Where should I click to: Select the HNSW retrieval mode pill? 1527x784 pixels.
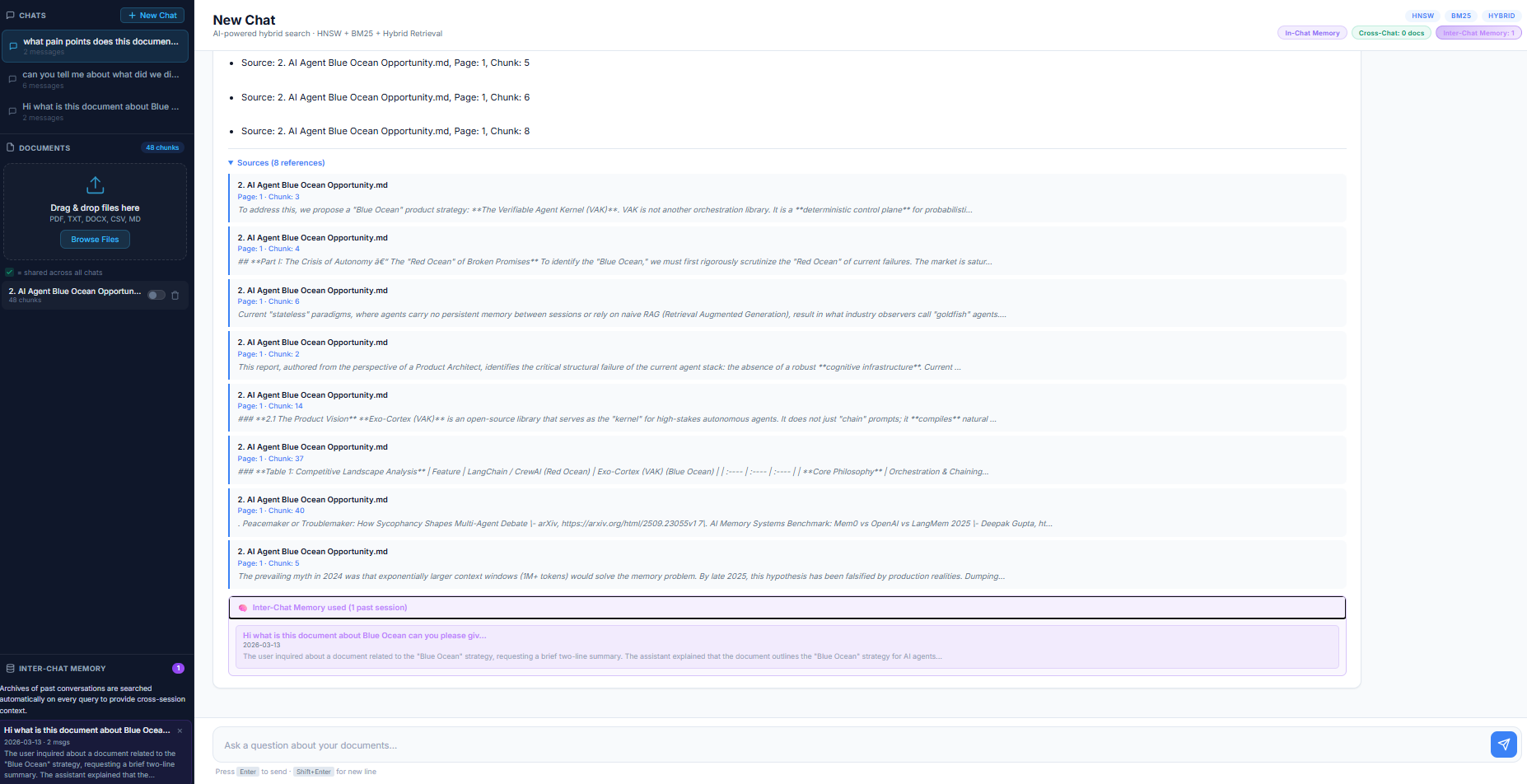pos(1422,16)
